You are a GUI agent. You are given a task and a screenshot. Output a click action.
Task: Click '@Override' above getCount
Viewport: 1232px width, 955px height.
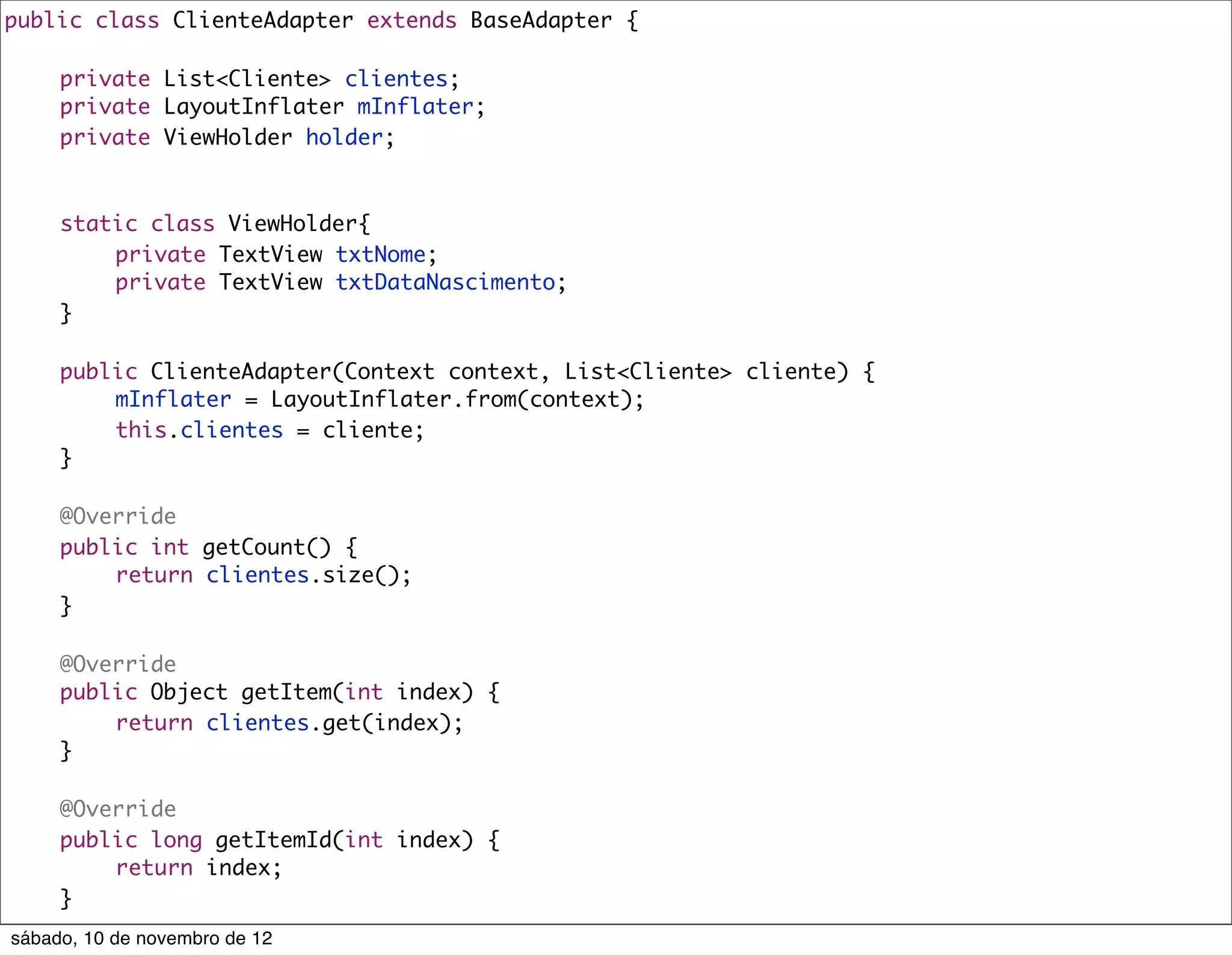pos(118,516)
